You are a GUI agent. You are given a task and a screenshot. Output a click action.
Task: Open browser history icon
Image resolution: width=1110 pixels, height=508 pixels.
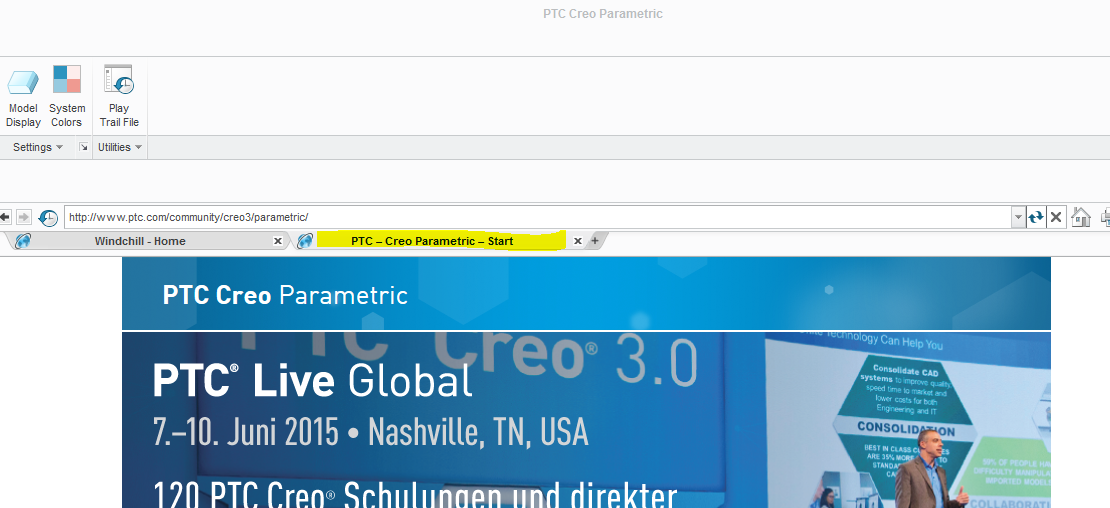(x=47, y=217)
